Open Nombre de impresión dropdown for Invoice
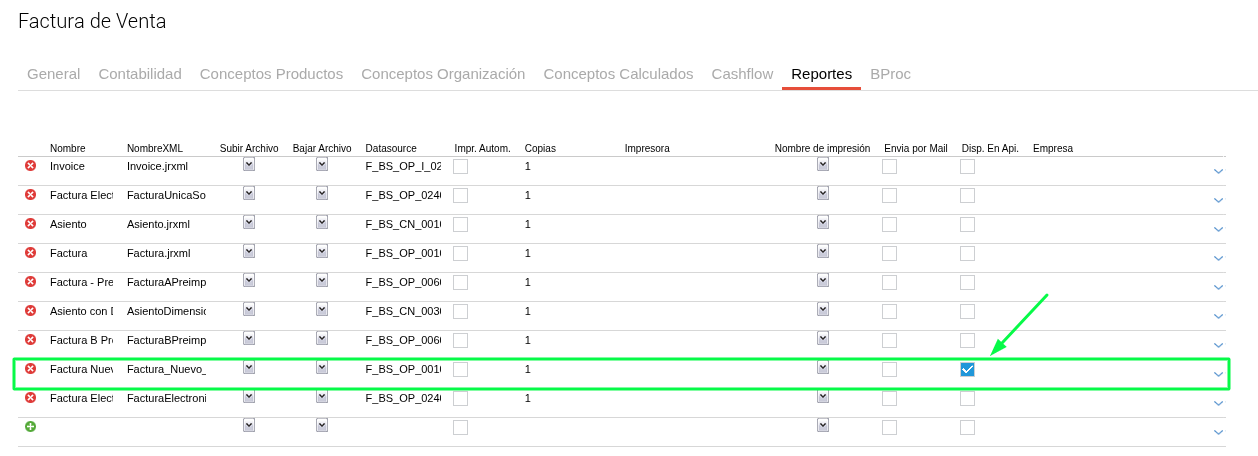The width and height of the screenshot is (1258, 456). (x=823, y=164)
